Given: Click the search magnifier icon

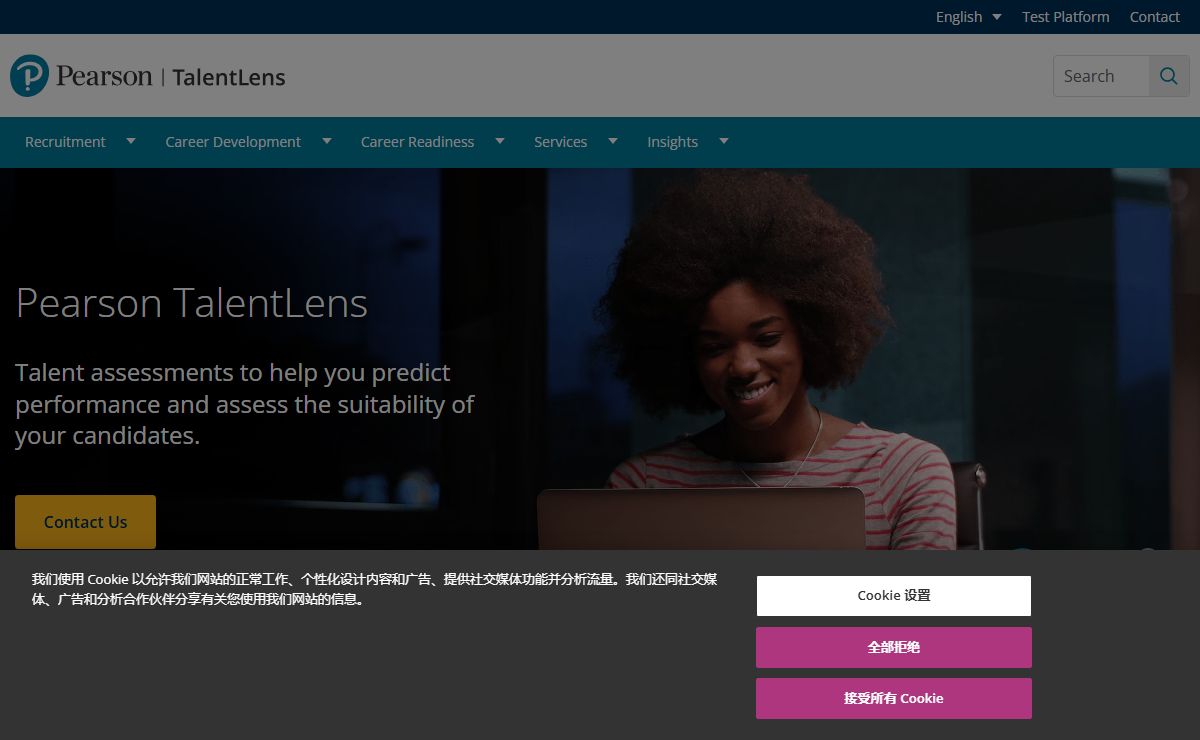Looking at the screenshot, I should [1169, 76].
